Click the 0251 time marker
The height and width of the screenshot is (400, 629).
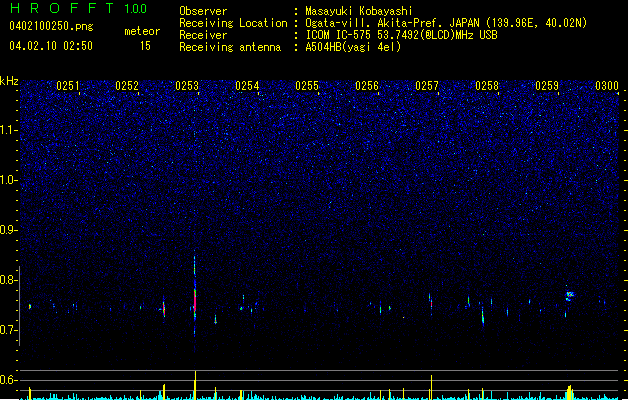tap(68, 86)
